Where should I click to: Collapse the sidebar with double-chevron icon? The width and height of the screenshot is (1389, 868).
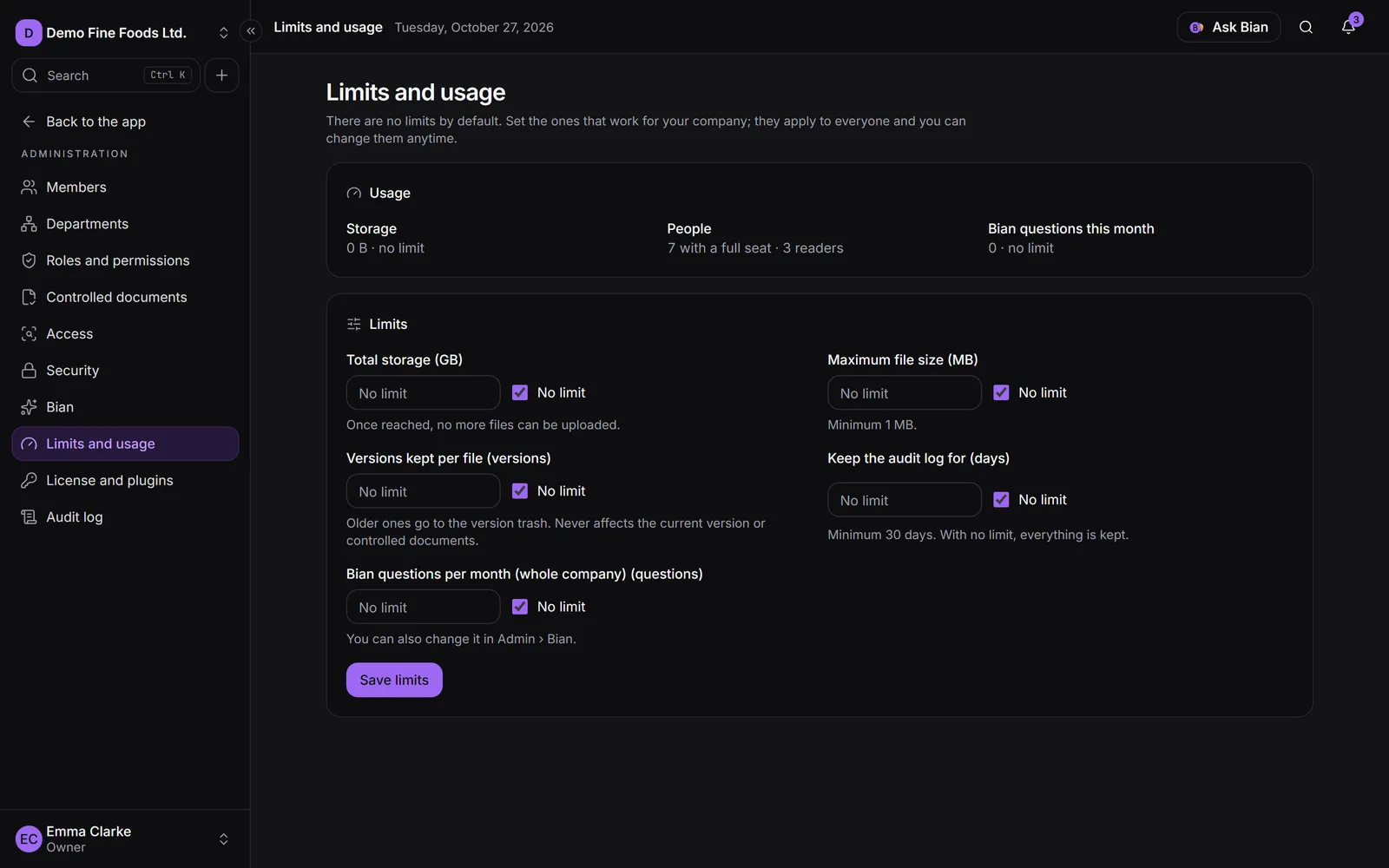click(x=251, y=31)
